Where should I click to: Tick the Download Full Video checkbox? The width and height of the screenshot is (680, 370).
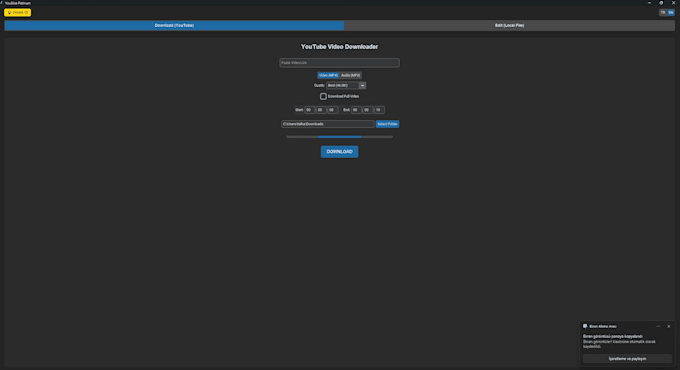click(323, 96)
